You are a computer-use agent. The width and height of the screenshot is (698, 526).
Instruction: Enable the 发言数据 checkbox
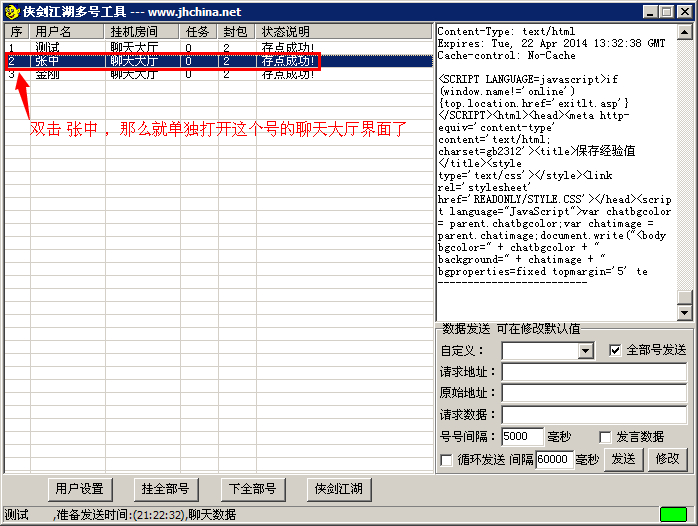click(605, 437)
